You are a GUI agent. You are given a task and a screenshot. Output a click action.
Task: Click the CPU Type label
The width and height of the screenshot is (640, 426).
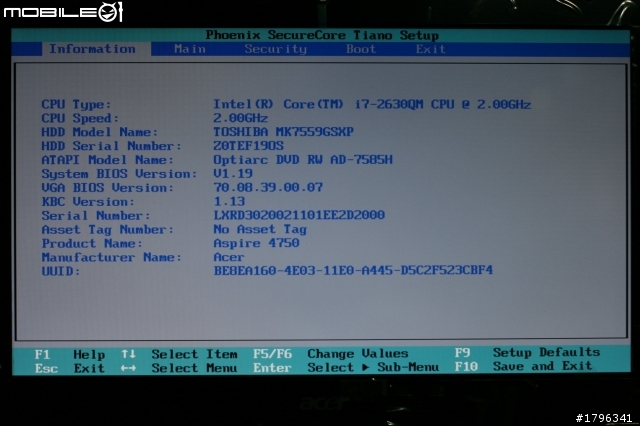point(76,105)
